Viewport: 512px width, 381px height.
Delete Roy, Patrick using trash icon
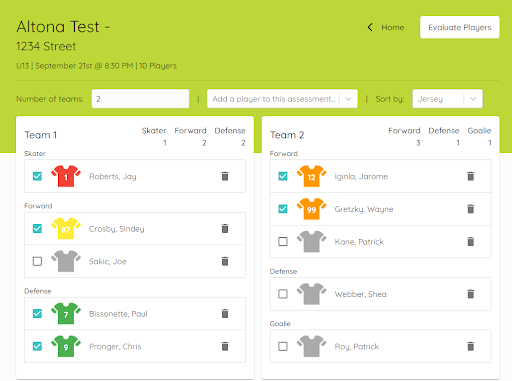(x=471, y=346)
